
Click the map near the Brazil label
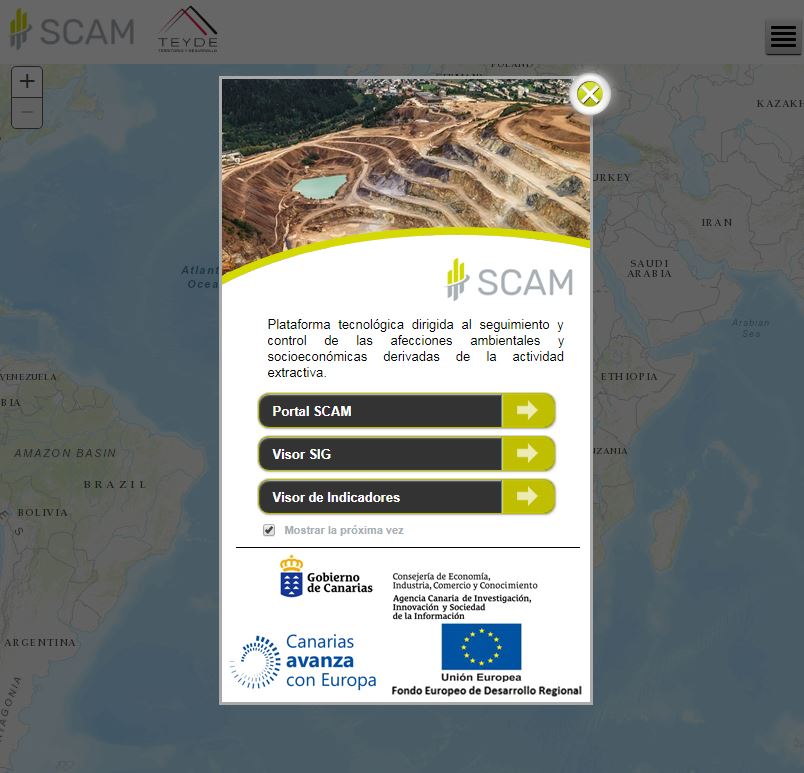pos(115,483)
